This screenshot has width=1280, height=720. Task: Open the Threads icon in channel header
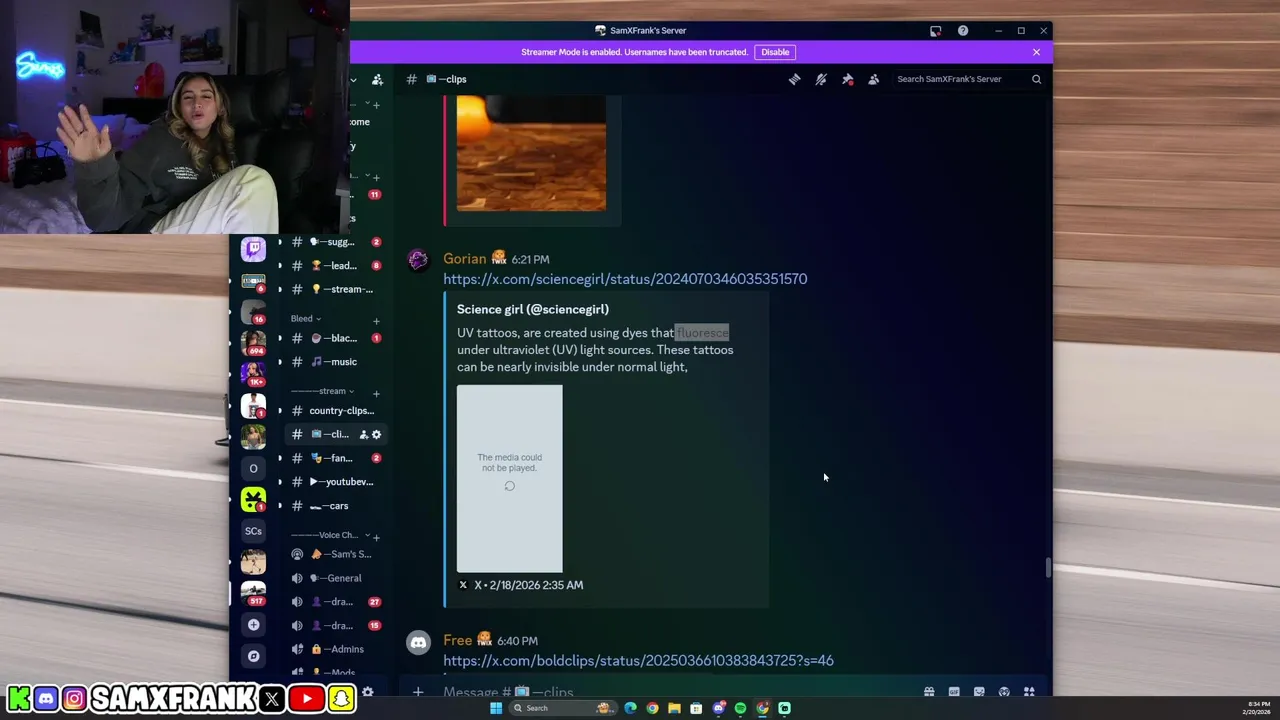(794, 79)
